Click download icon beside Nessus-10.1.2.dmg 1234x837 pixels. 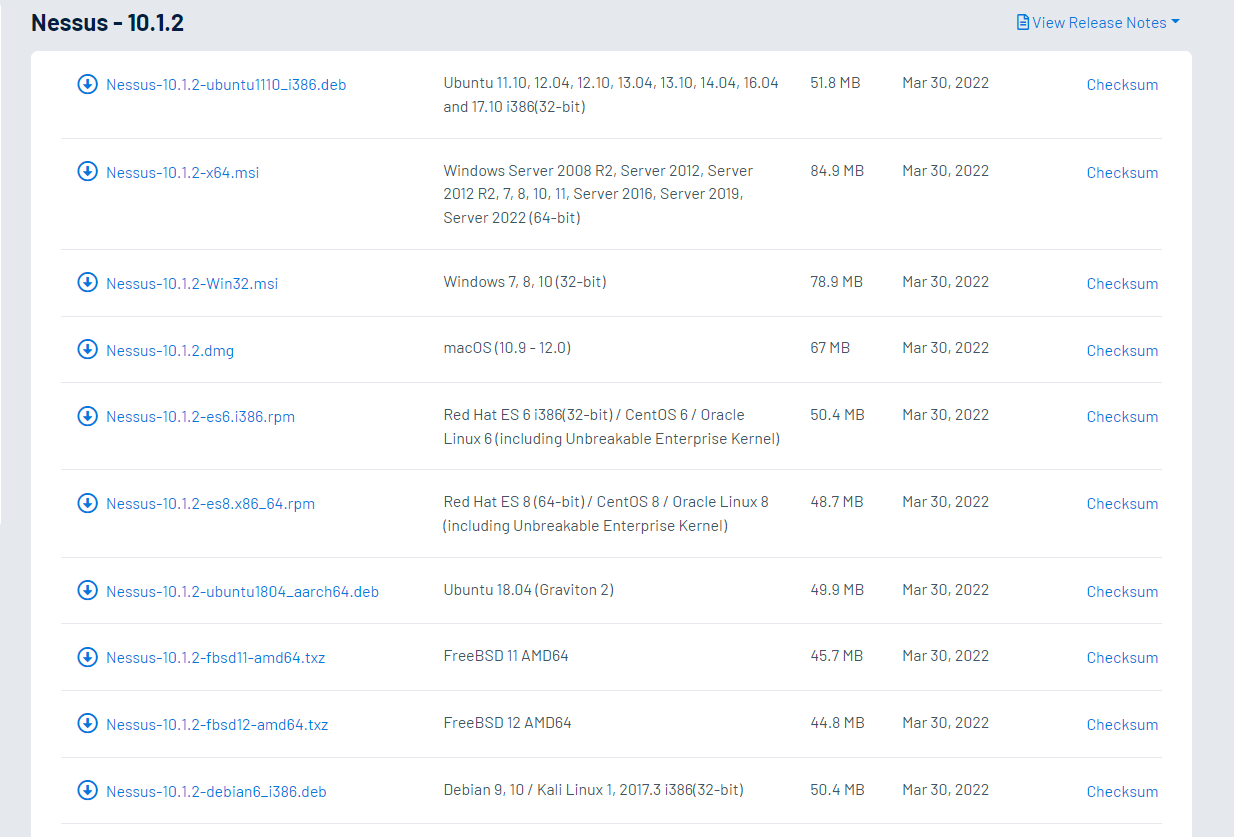(87, 349)
